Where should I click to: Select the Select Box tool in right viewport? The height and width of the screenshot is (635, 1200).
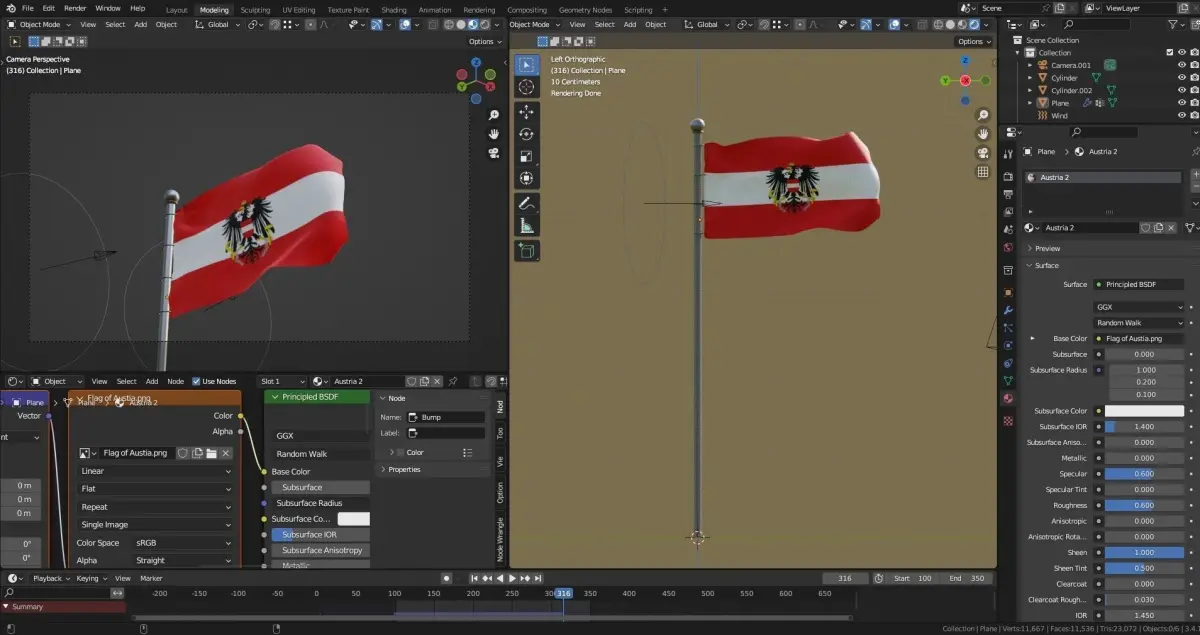[x=526, y=65]
